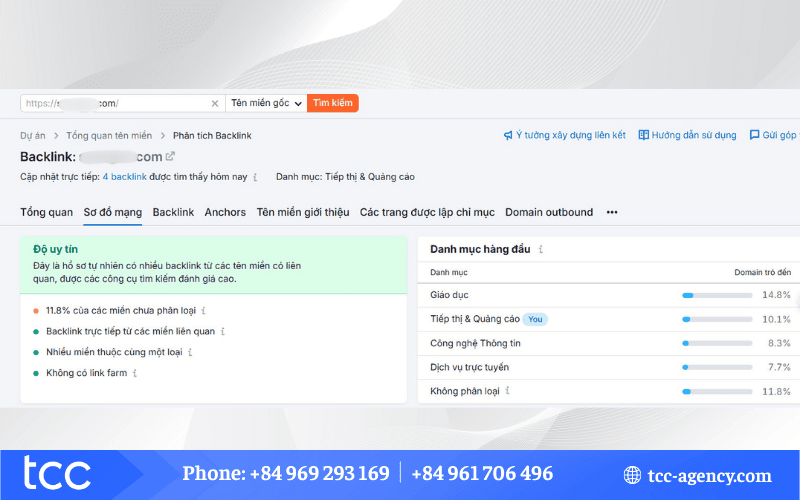Info icon beside Danh mục hàng đầu

(541, 249)
